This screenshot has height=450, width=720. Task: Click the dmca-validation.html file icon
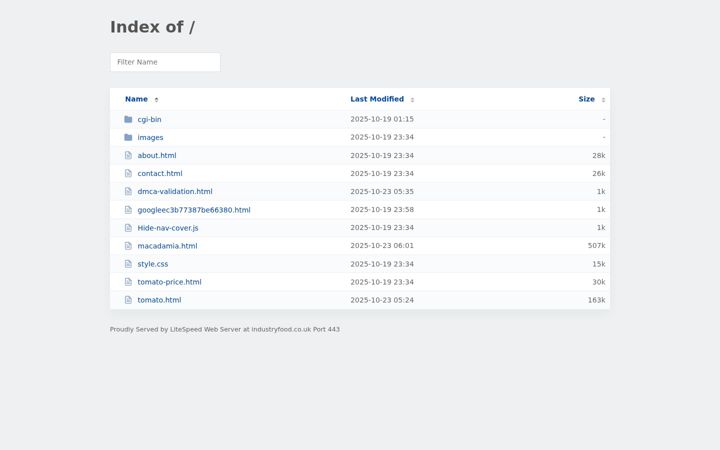point(128,191)
